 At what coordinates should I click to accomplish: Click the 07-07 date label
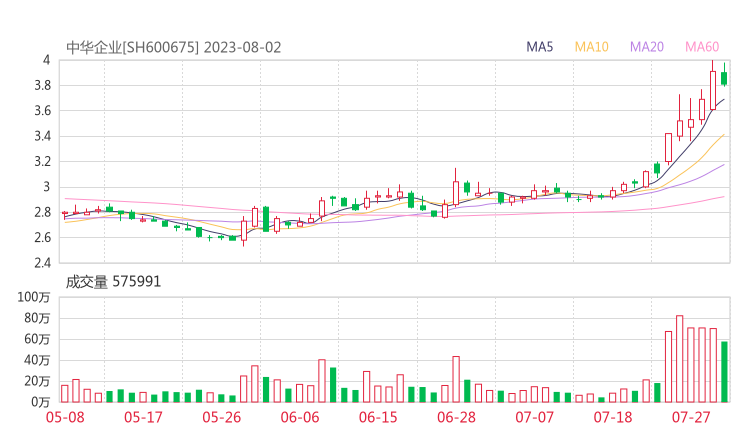(535, 417)
